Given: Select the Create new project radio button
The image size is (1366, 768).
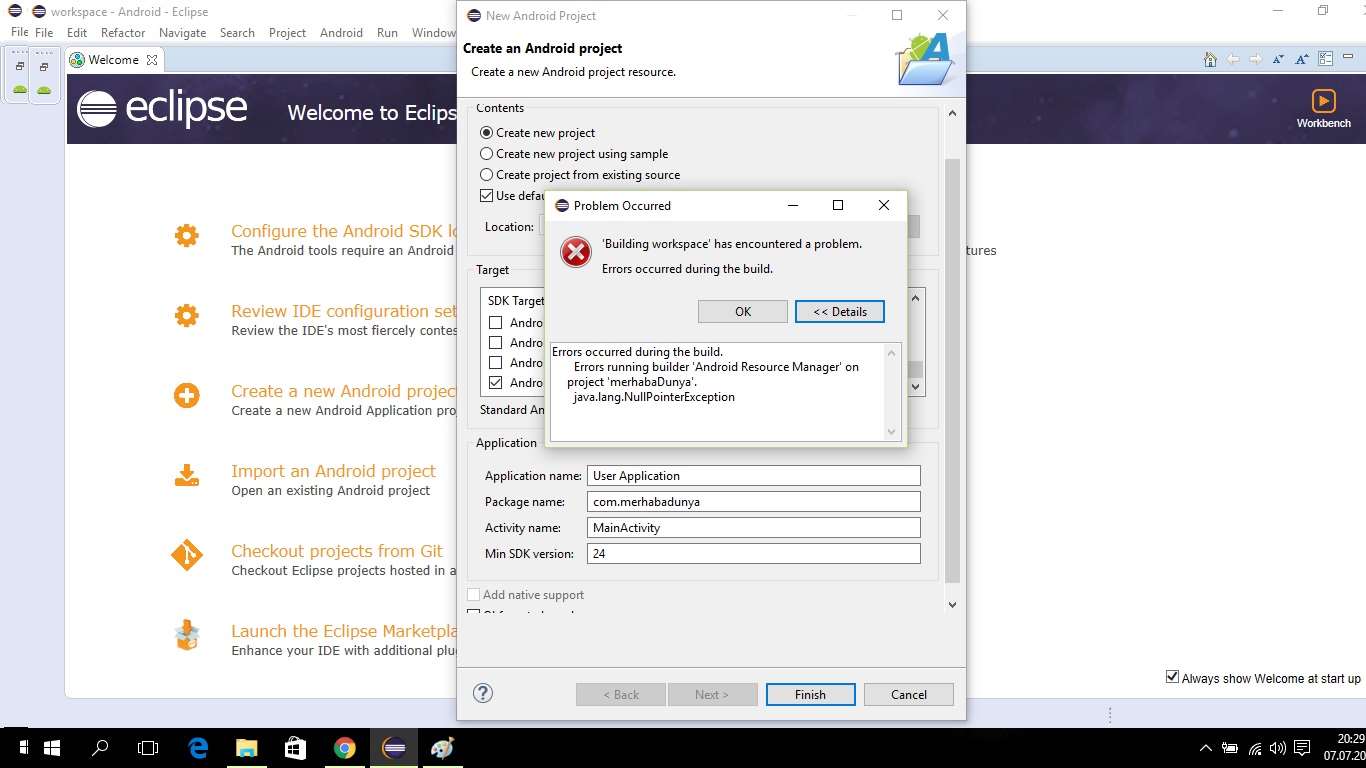Looking at the screenshot, I should pyautogui.click(x=487, y=132).
